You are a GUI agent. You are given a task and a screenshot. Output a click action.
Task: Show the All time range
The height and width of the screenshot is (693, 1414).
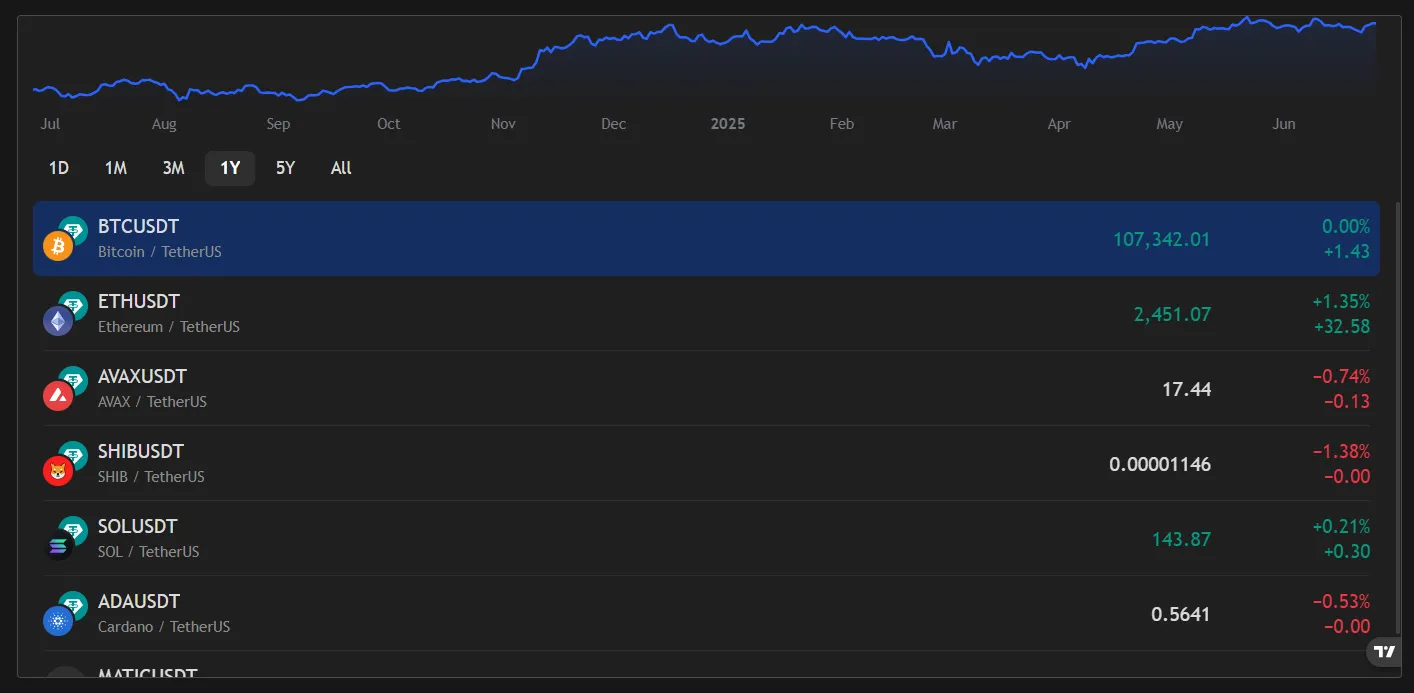coord(341,168)
